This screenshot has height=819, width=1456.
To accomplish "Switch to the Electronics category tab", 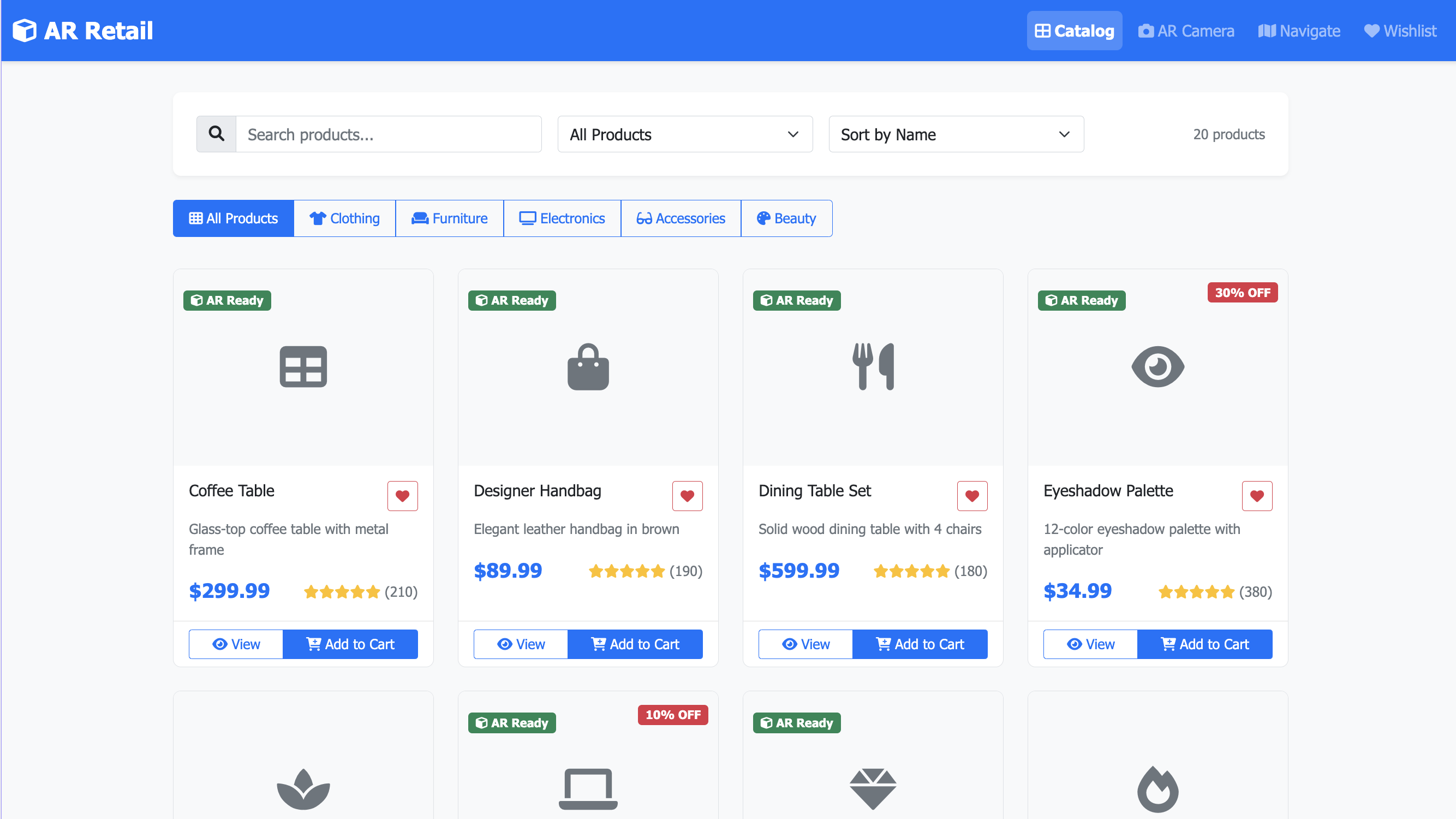I will [562, 218].
